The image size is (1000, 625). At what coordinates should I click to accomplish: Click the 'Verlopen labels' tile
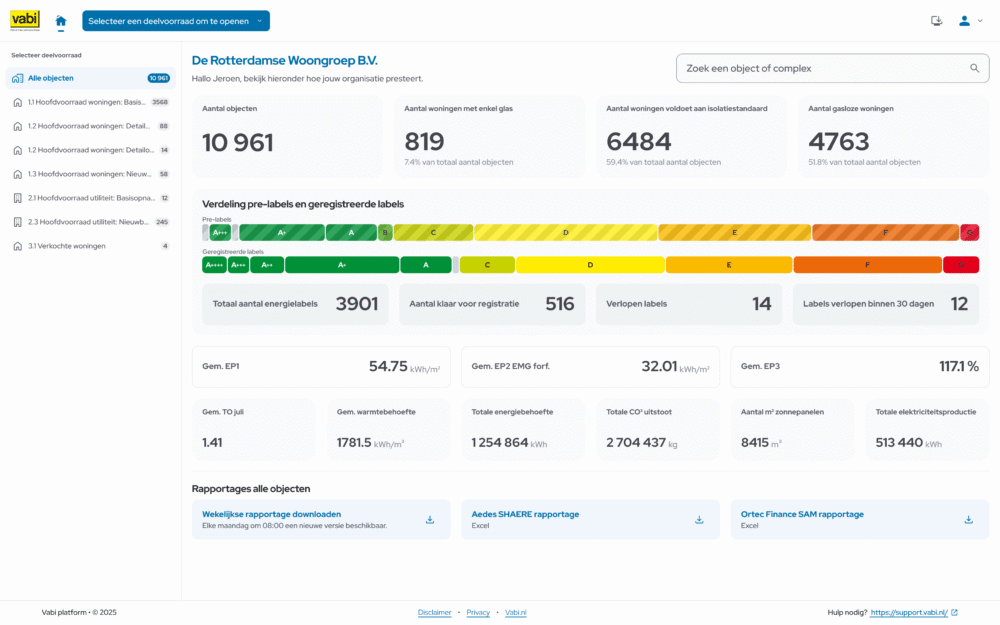(x=689, y=304)
